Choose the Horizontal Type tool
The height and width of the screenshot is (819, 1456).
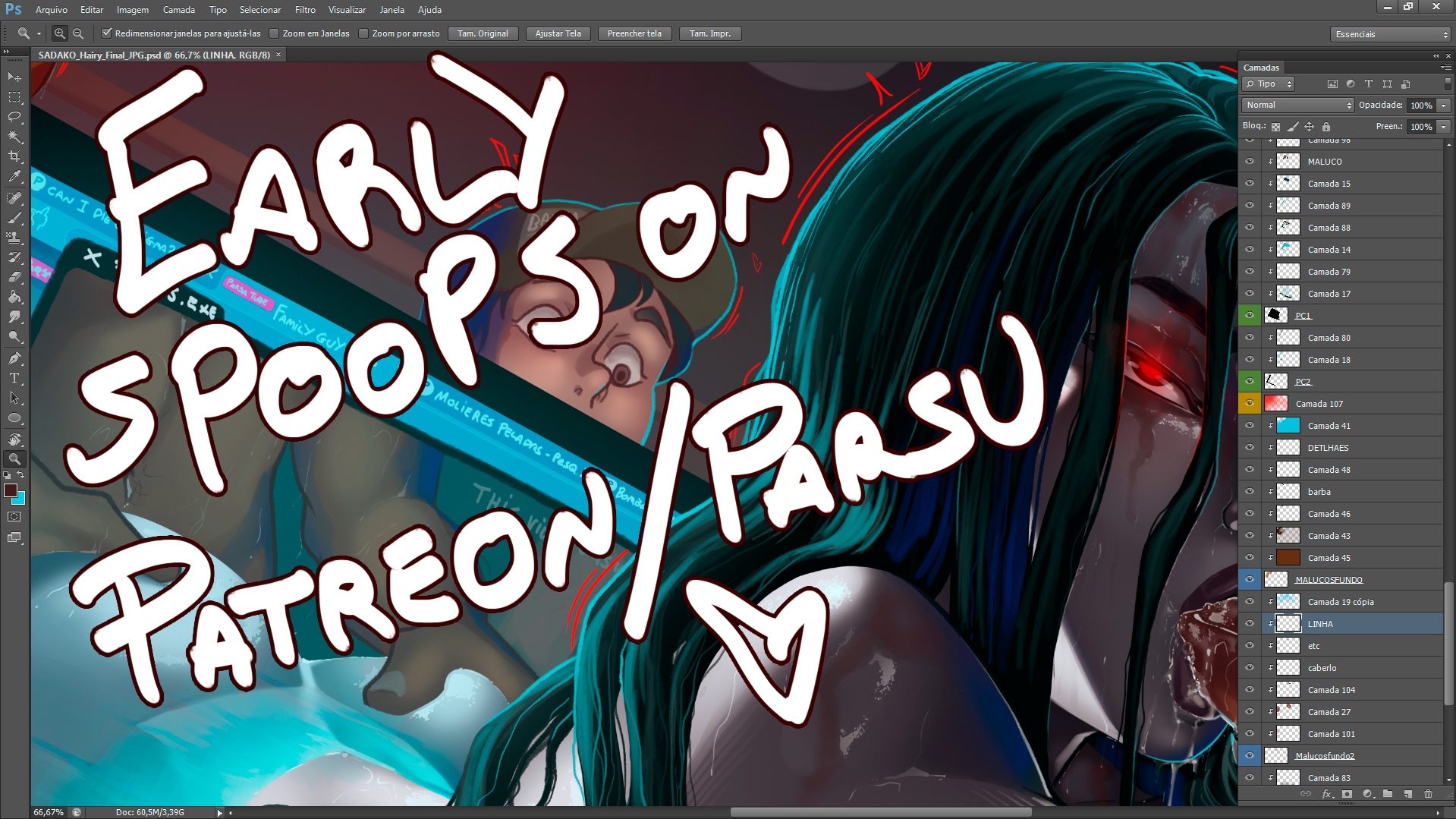(14, 377)
